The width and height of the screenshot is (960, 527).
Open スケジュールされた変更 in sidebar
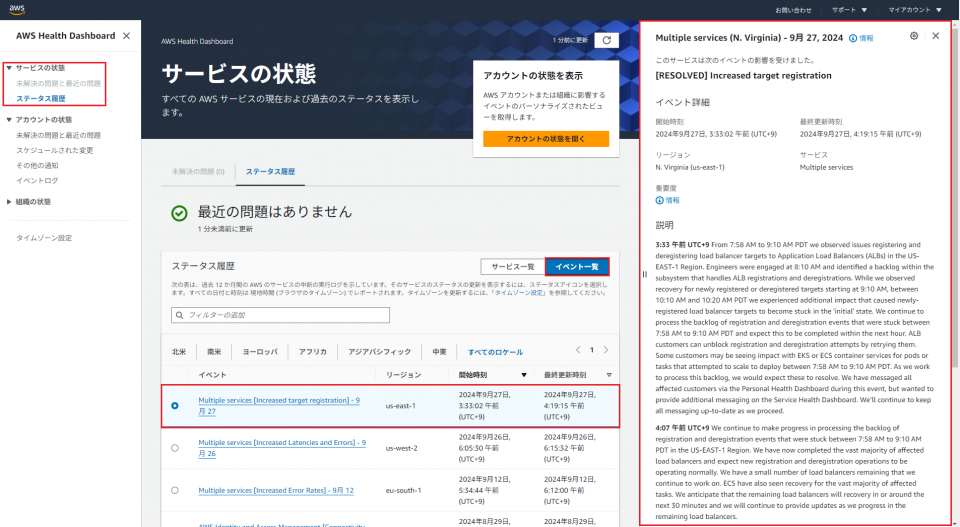[54, 151]
